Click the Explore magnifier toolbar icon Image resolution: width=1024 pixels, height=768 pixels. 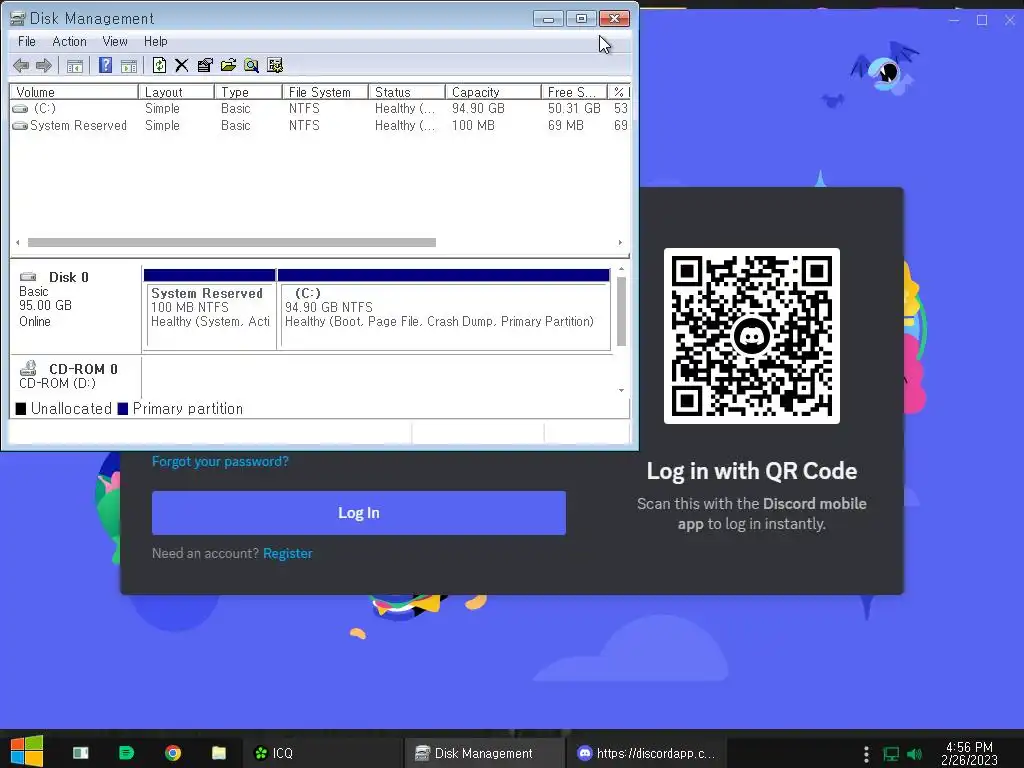pyautogui.click(x=251, y=65)
